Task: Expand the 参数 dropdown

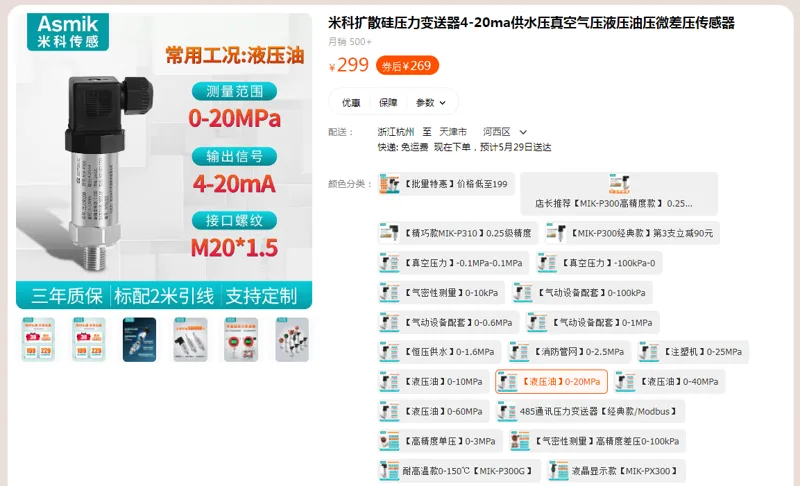Action: pos(431,103)
